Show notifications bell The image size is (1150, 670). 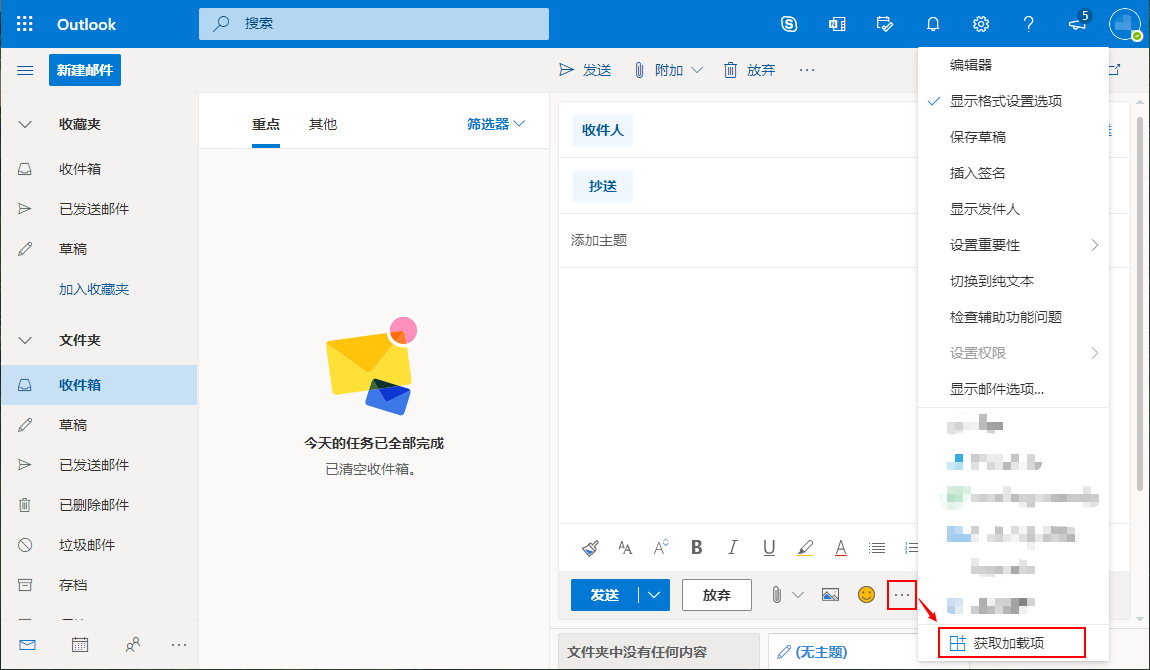[933, 24]
